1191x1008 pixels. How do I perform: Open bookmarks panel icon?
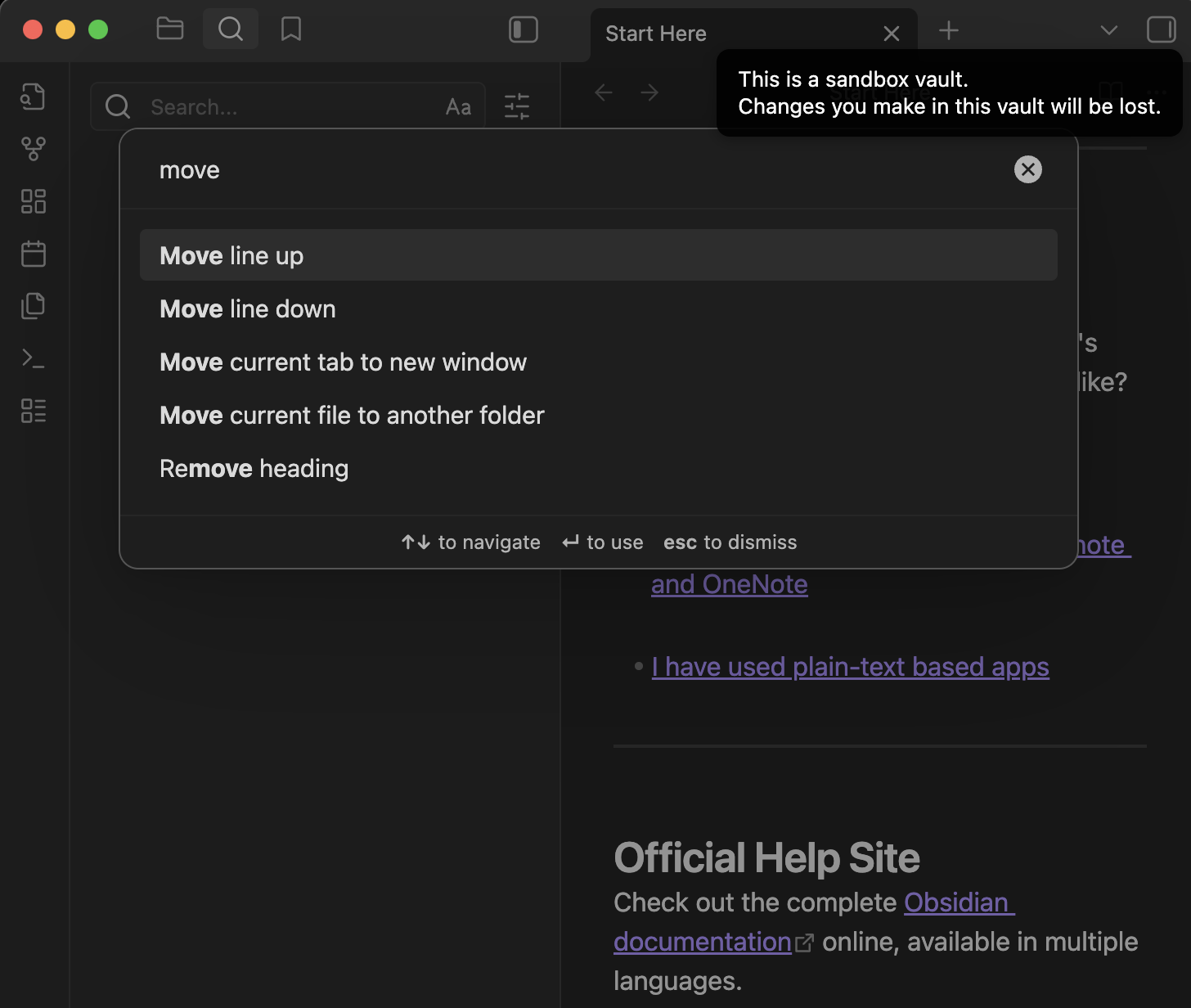290,29
